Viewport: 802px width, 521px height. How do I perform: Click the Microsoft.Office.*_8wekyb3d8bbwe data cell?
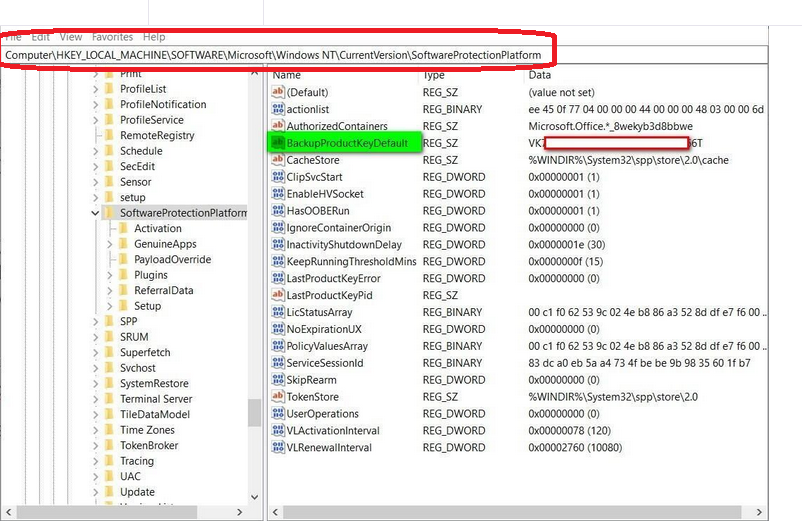point(610,126)
